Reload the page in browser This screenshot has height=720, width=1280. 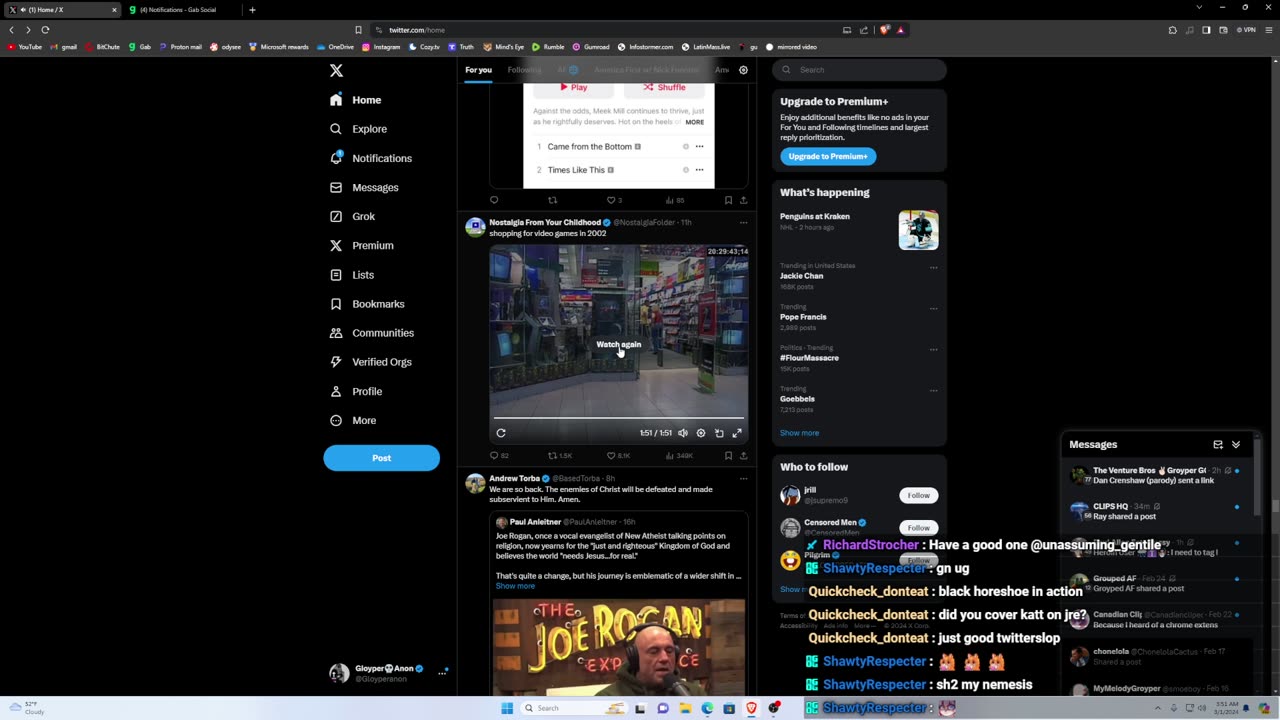coord(45,30)
